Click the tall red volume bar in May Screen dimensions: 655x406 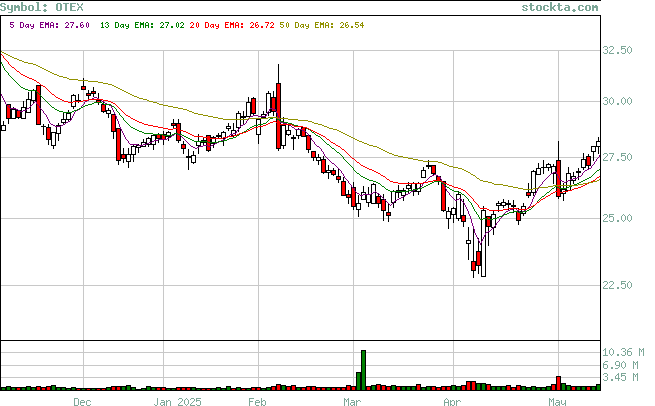tap(559, 383)
